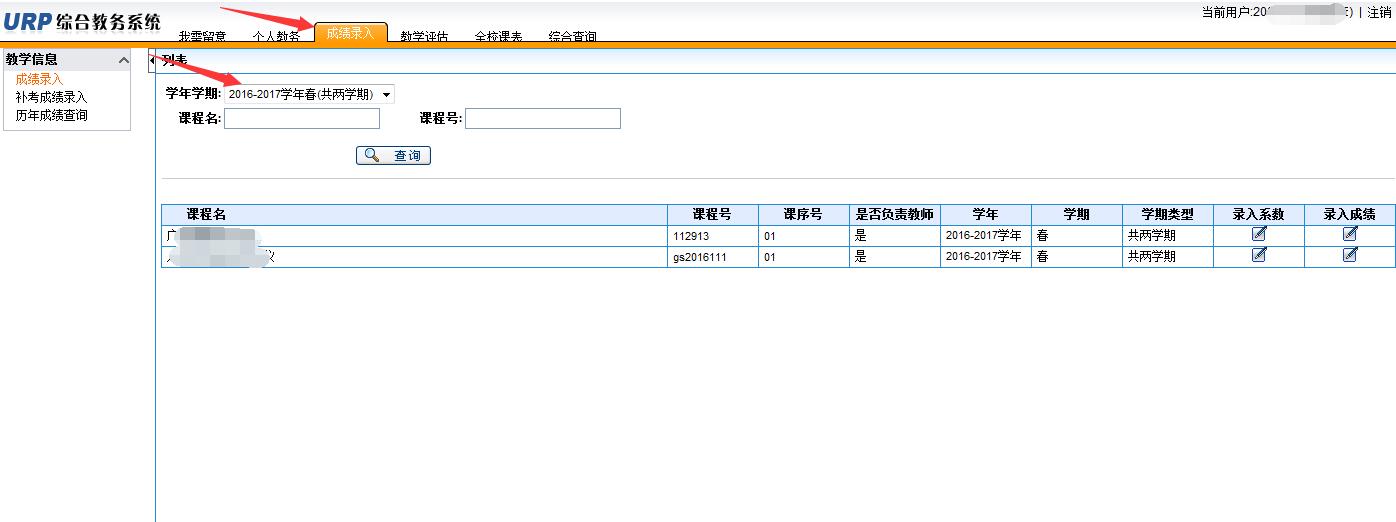Open 录入成绩 edit icon for course 112913
The width and height of the screenshot is (1396, 522).
(x=1350, y=234)
